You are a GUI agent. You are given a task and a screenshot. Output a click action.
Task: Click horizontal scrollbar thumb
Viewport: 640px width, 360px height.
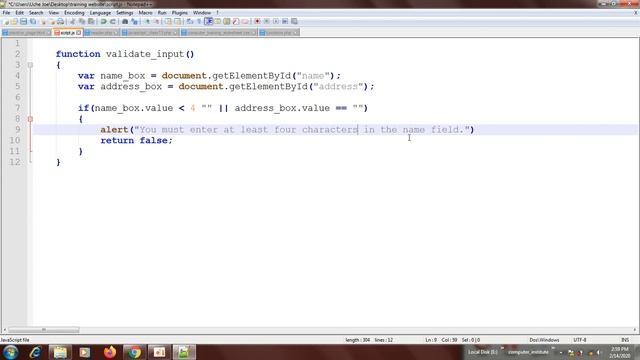click(x=44, y=330)
